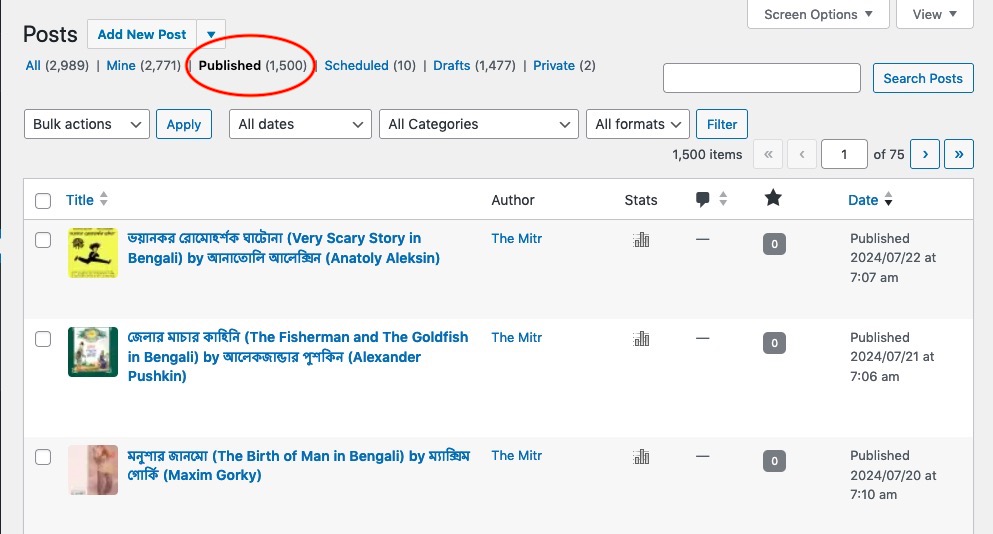Select the Birth of Man post checkbox

[x=43, y=457]
